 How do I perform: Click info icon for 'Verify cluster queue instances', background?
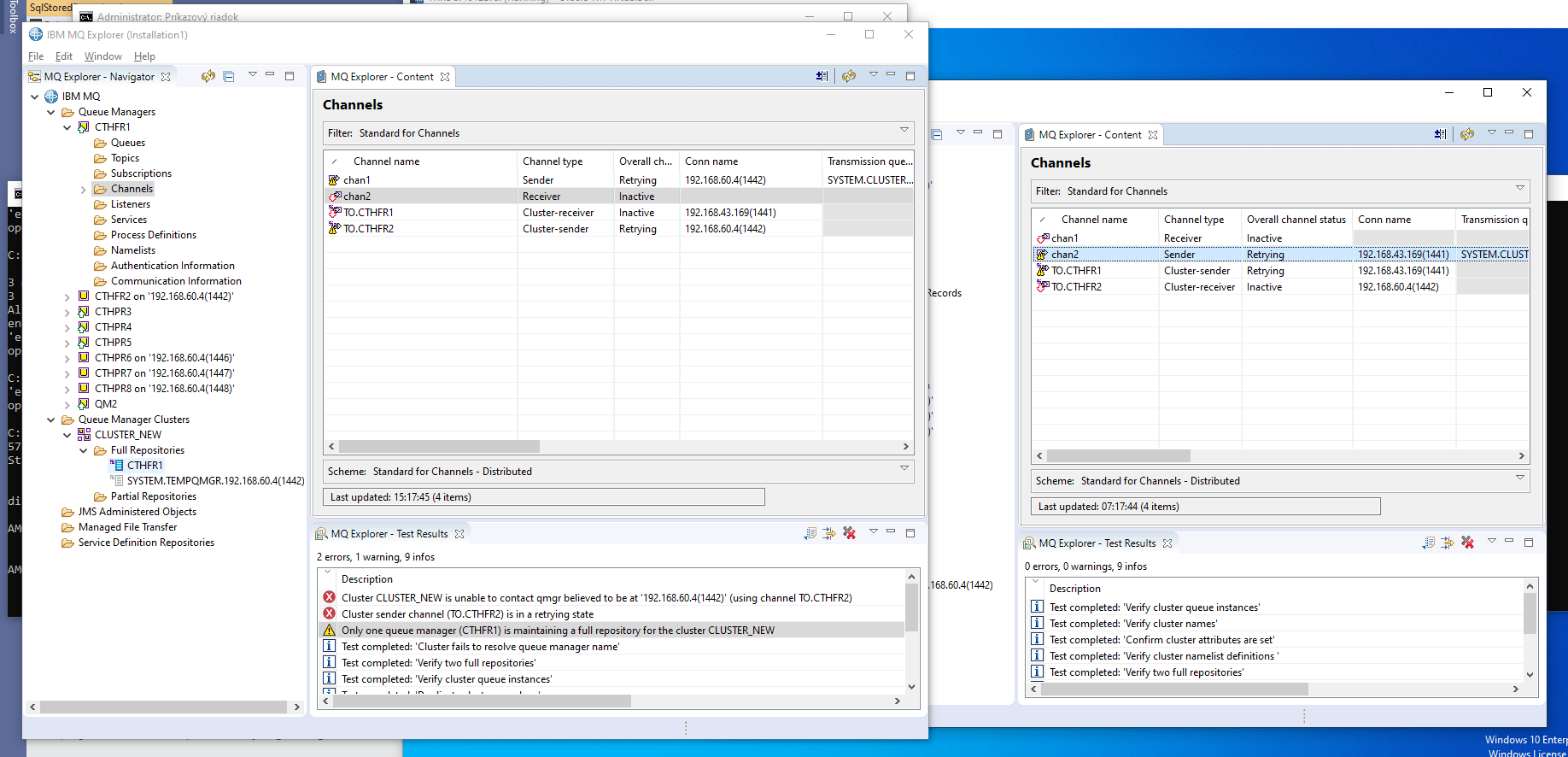click(x=1037, y=607)
